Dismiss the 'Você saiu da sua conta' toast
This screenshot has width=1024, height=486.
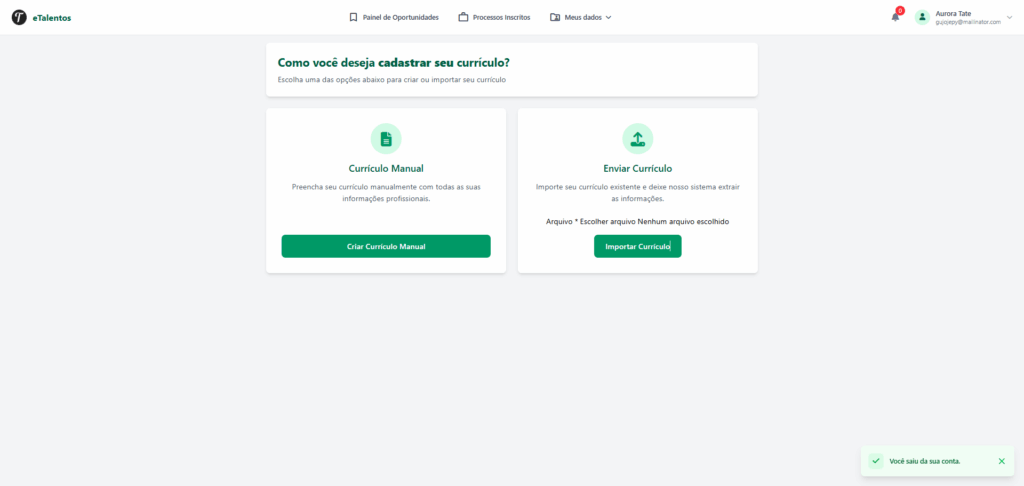[x=1002, y=461]
